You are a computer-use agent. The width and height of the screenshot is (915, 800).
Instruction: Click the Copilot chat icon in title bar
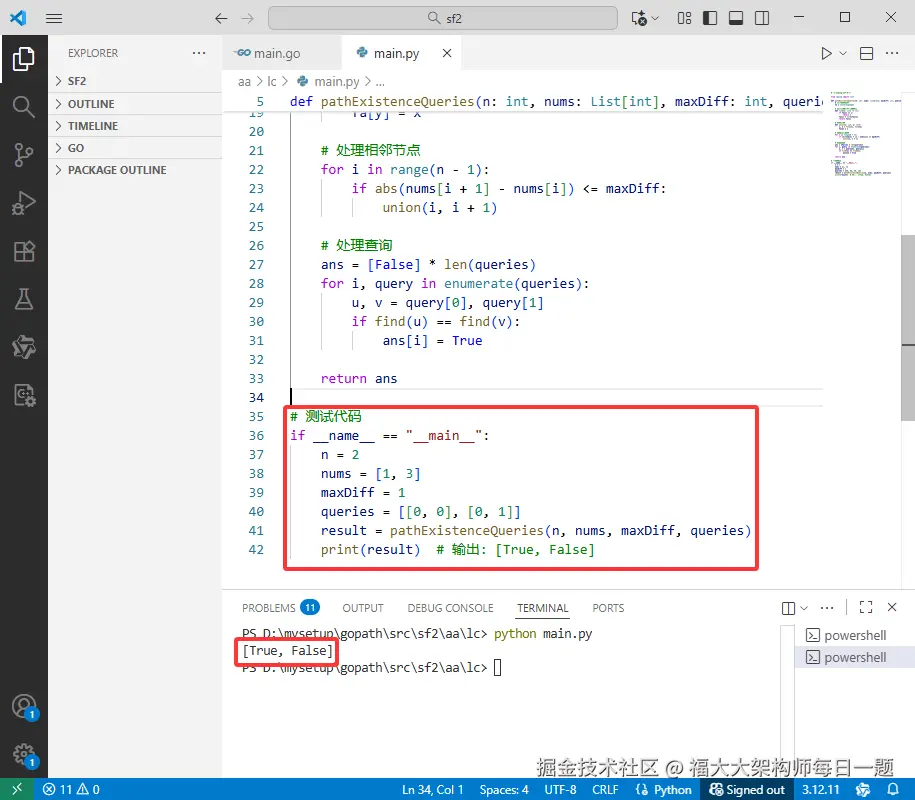point(640,18)
